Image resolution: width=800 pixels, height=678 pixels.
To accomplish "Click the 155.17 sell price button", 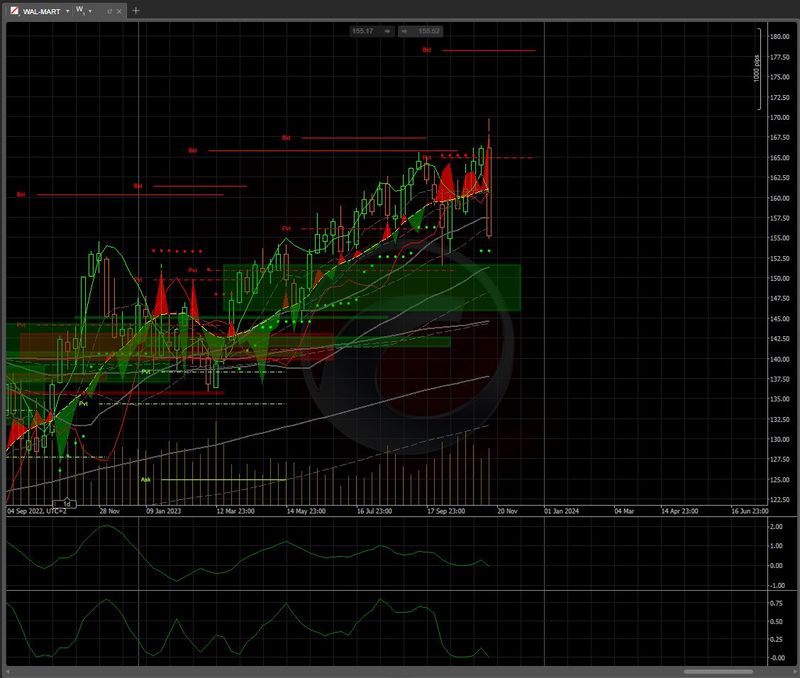I will pos(363,31).
